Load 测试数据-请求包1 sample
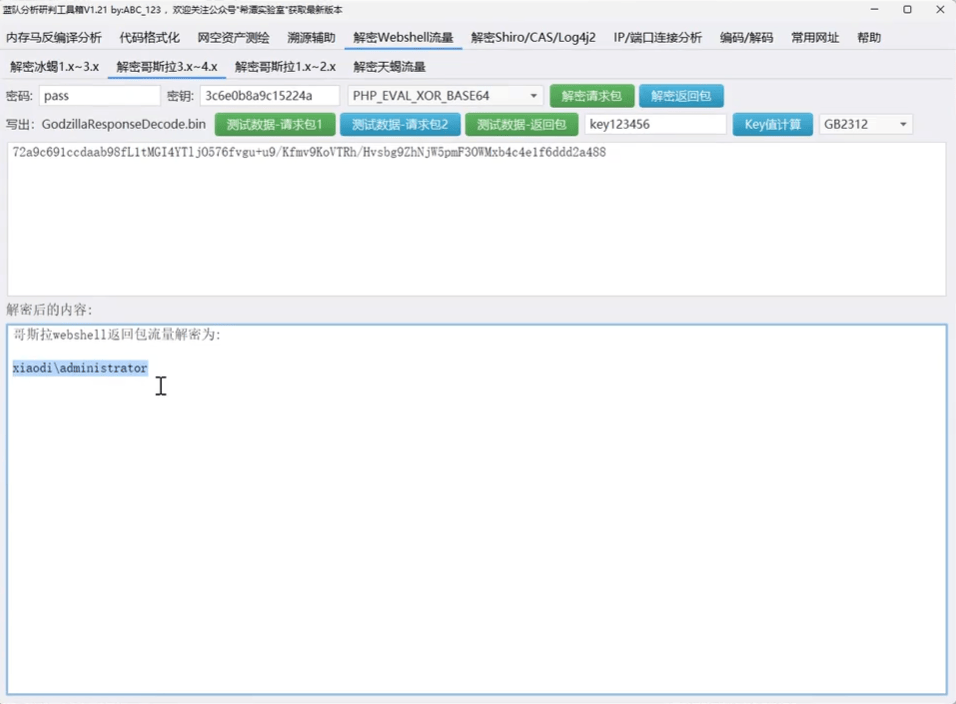Image resolution: width=956 pixels, height=704 pixels. (x=275, y=124)
